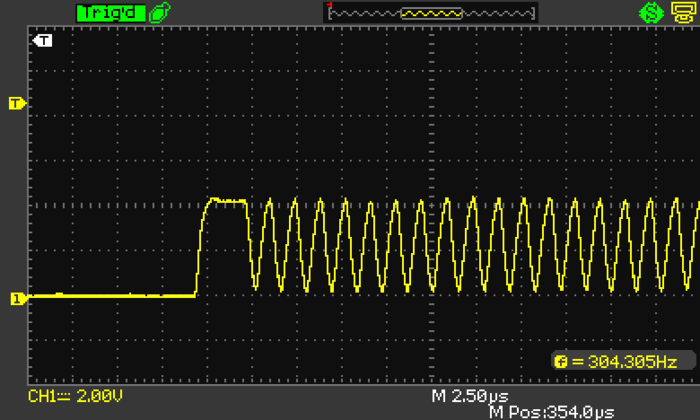Click the green circular S icon
700x420 pixels.
tap(652, 13)
